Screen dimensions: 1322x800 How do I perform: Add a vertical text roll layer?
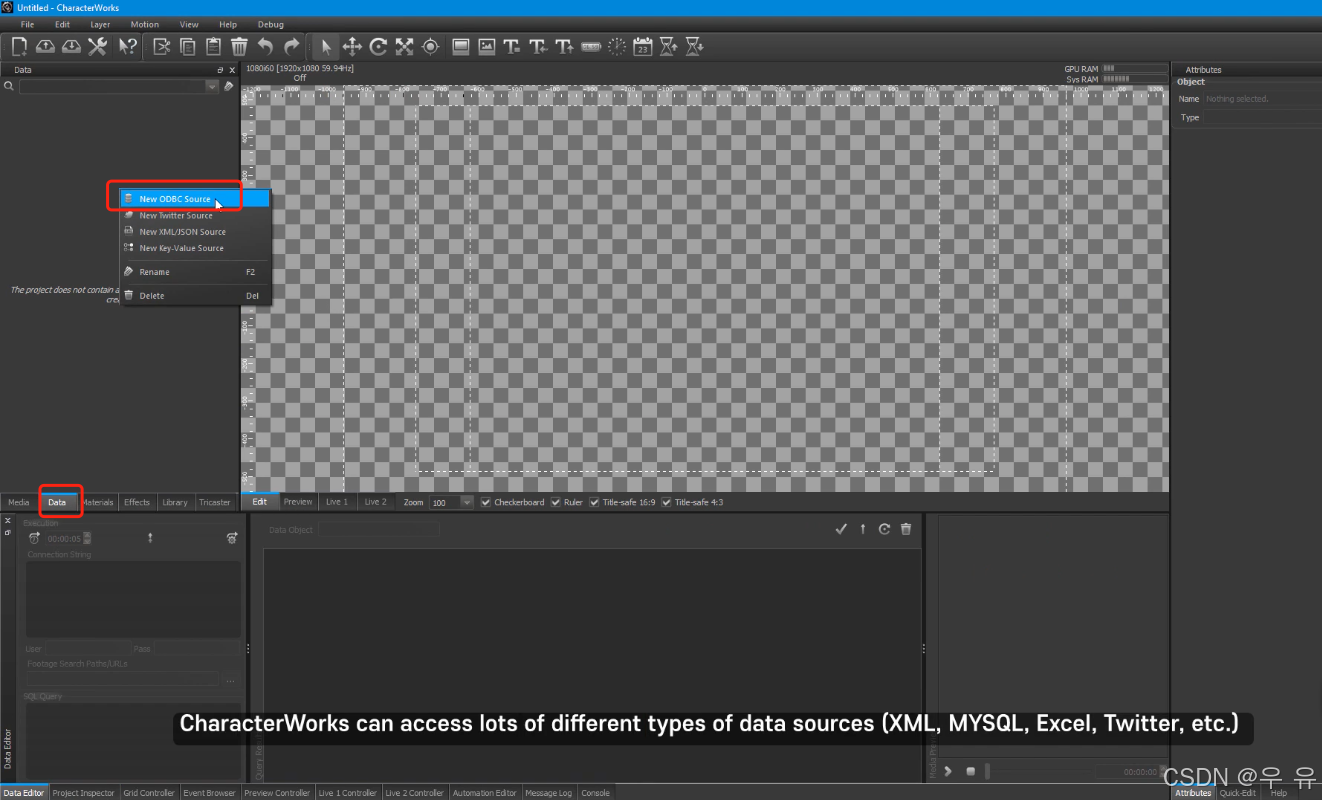(x=564, y=46)
